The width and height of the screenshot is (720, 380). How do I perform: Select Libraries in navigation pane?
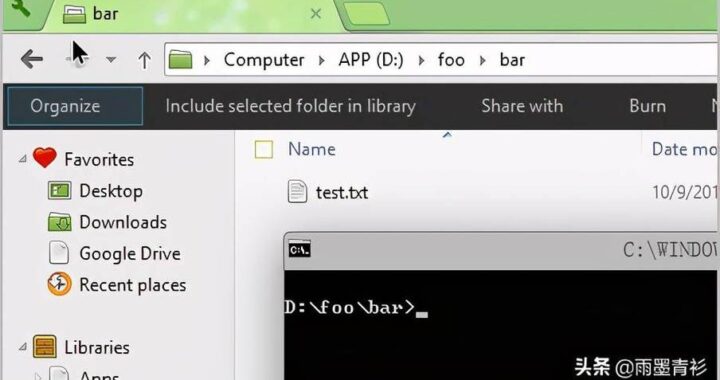(97, 347)
